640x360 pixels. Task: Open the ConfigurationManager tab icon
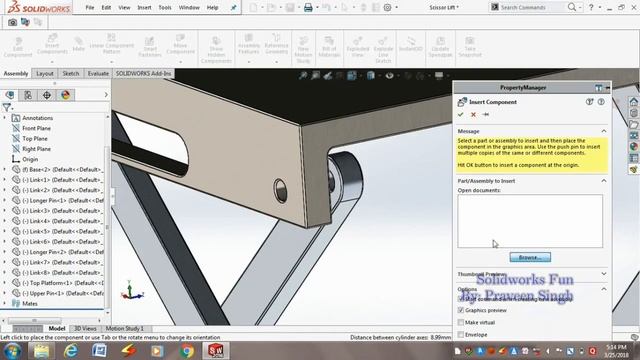28,95
